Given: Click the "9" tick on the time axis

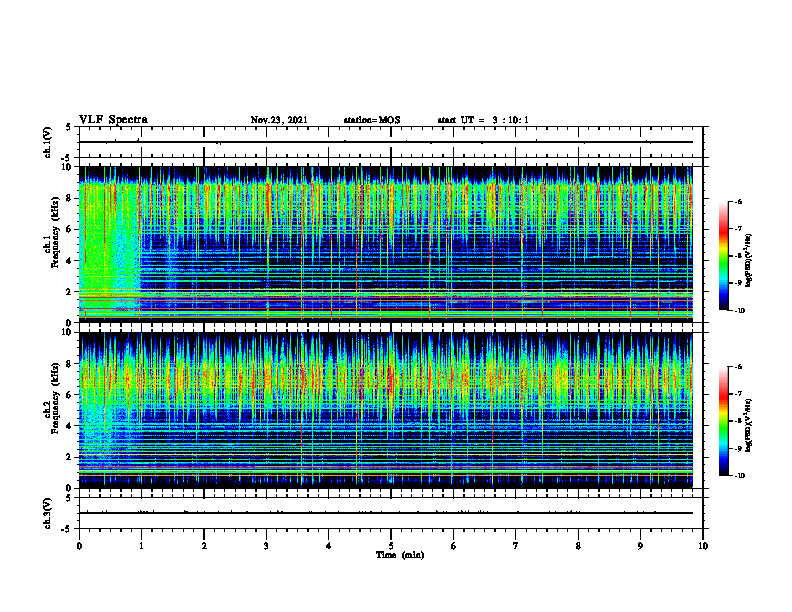Looking at the screenshot, I should [640, 546].
